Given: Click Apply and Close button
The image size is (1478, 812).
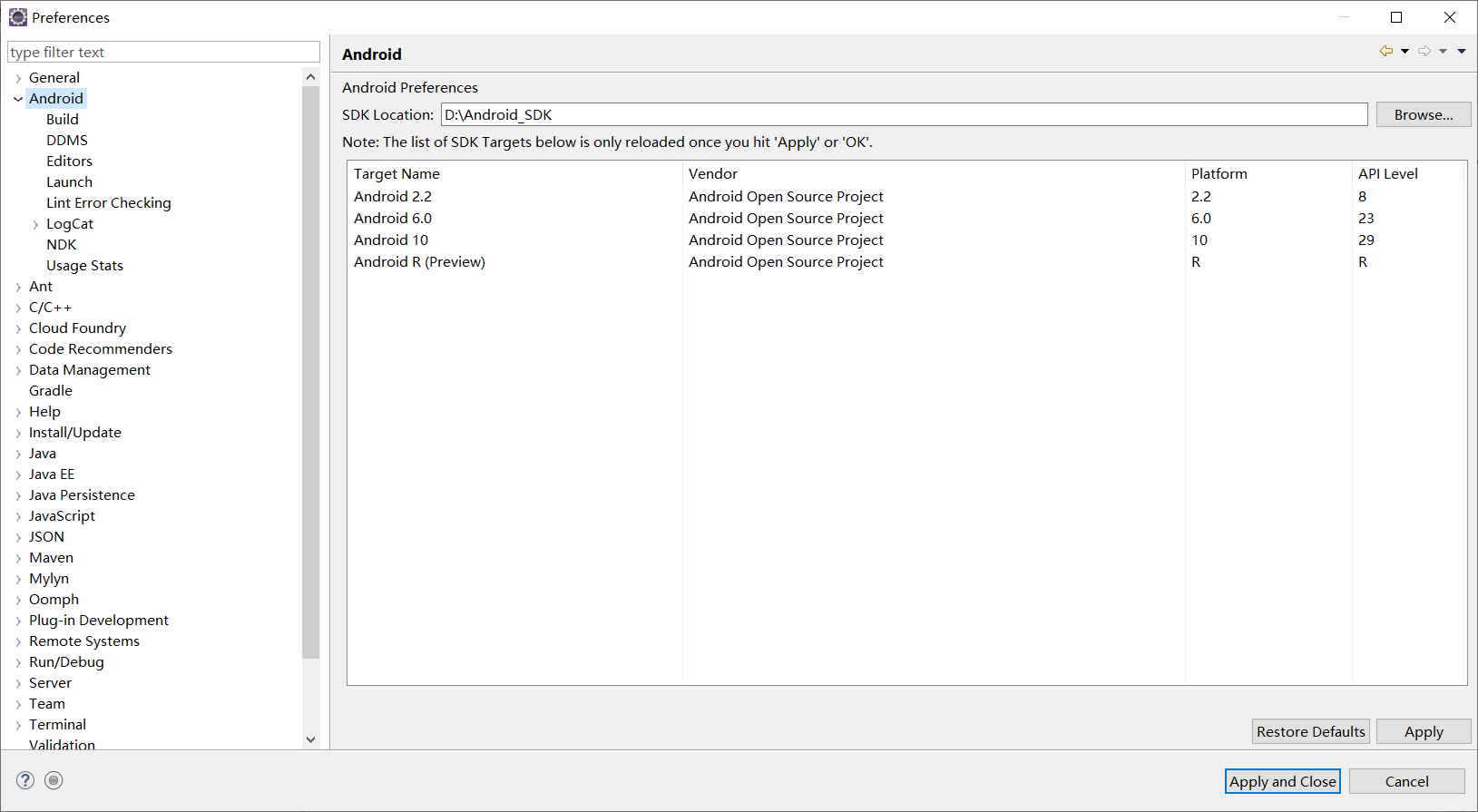Looking at the screenshot, I should (1282, 781).
